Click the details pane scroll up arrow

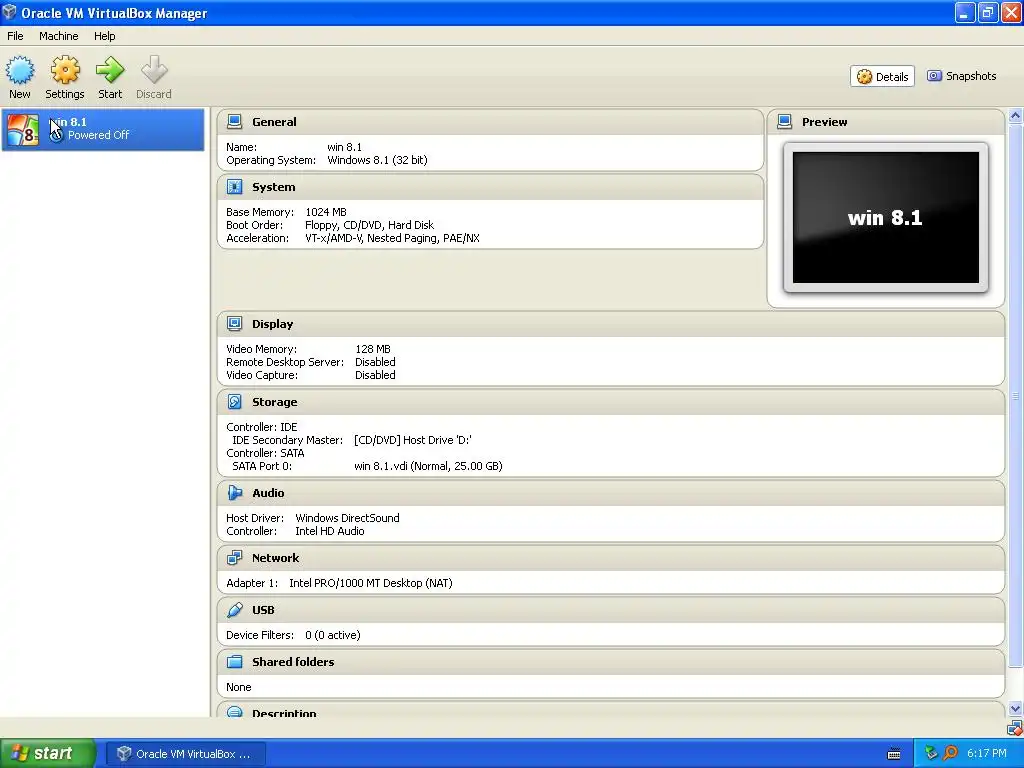[x=1015, y=116]
